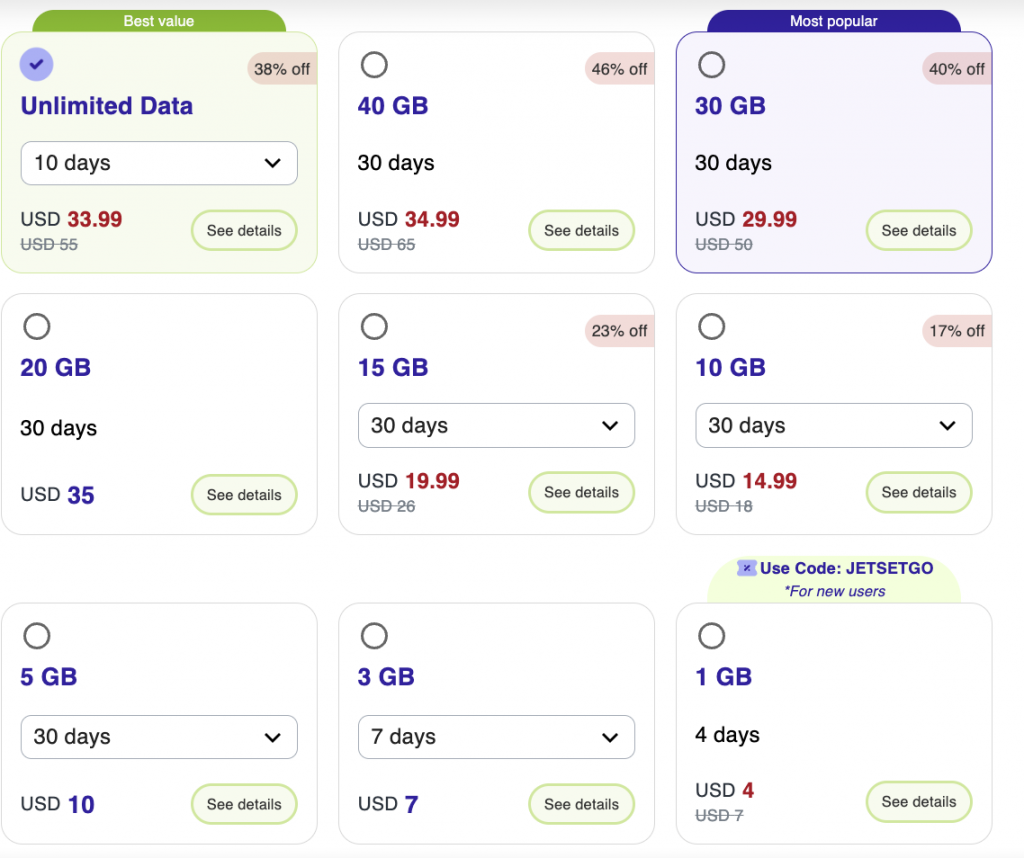See details for the 30 GB plan

click(919, 230)
